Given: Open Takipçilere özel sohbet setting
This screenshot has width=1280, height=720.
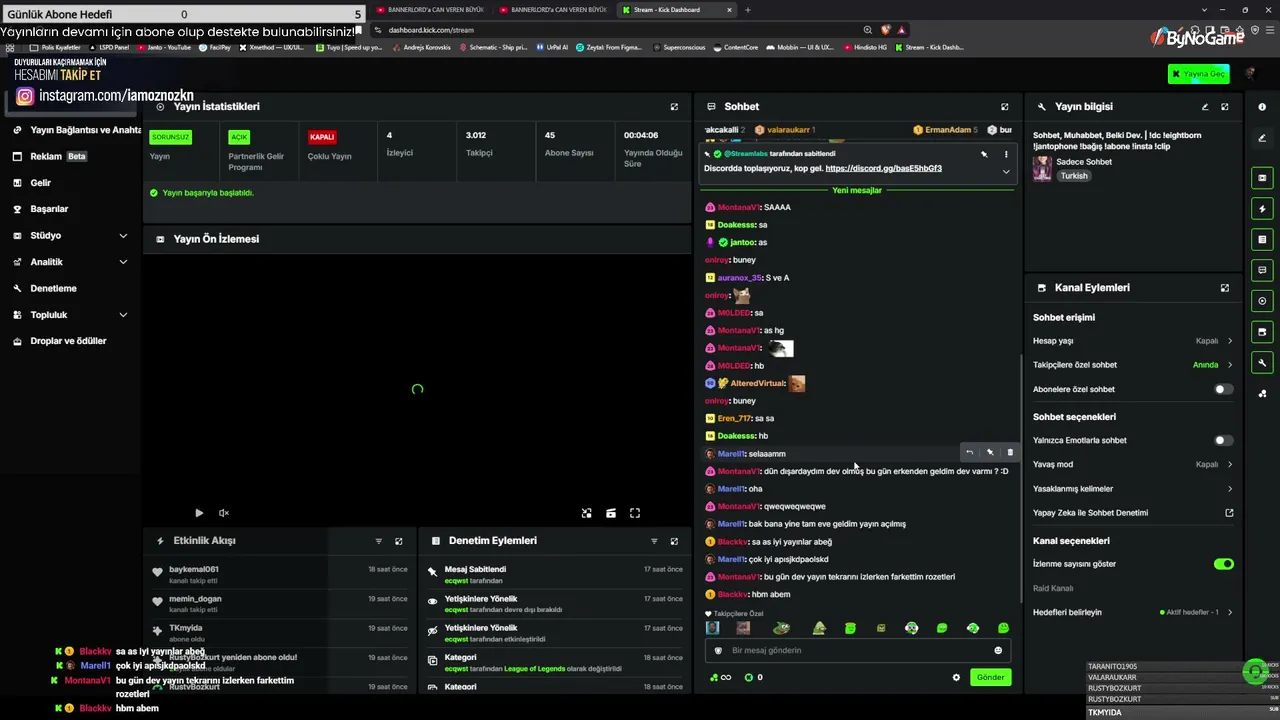Looking at the screenshot, I should point(1133,365).
